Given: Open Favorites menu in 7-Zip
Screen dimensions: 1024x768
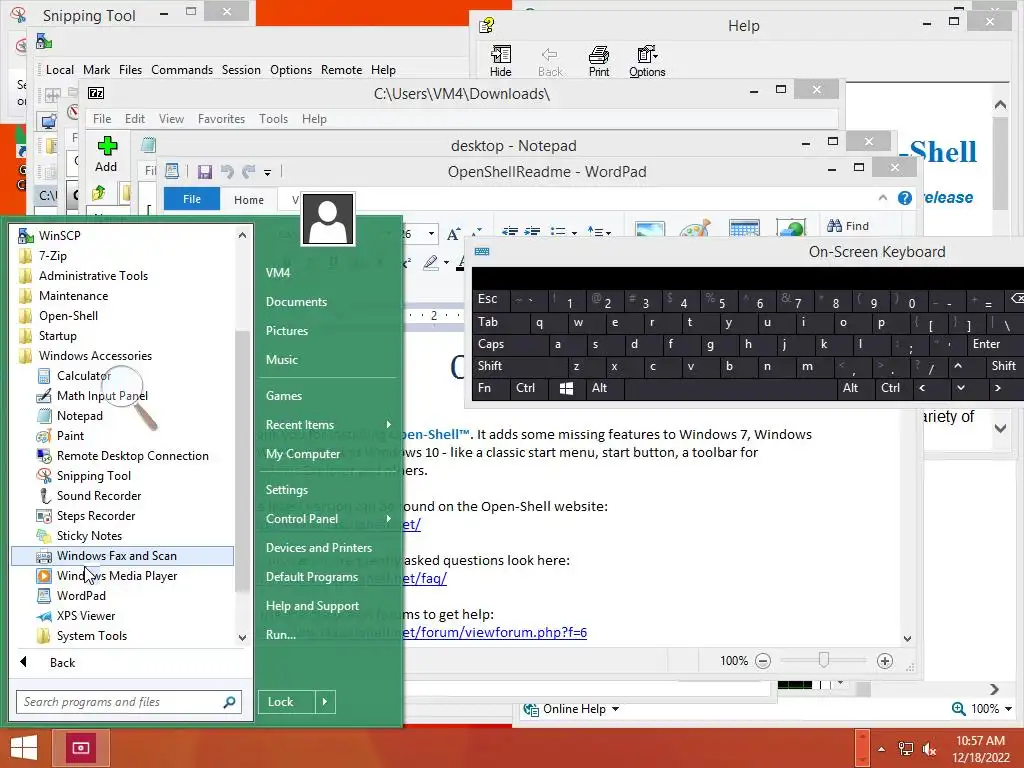Looking at the screenshot, I should (x=221, y=119).
